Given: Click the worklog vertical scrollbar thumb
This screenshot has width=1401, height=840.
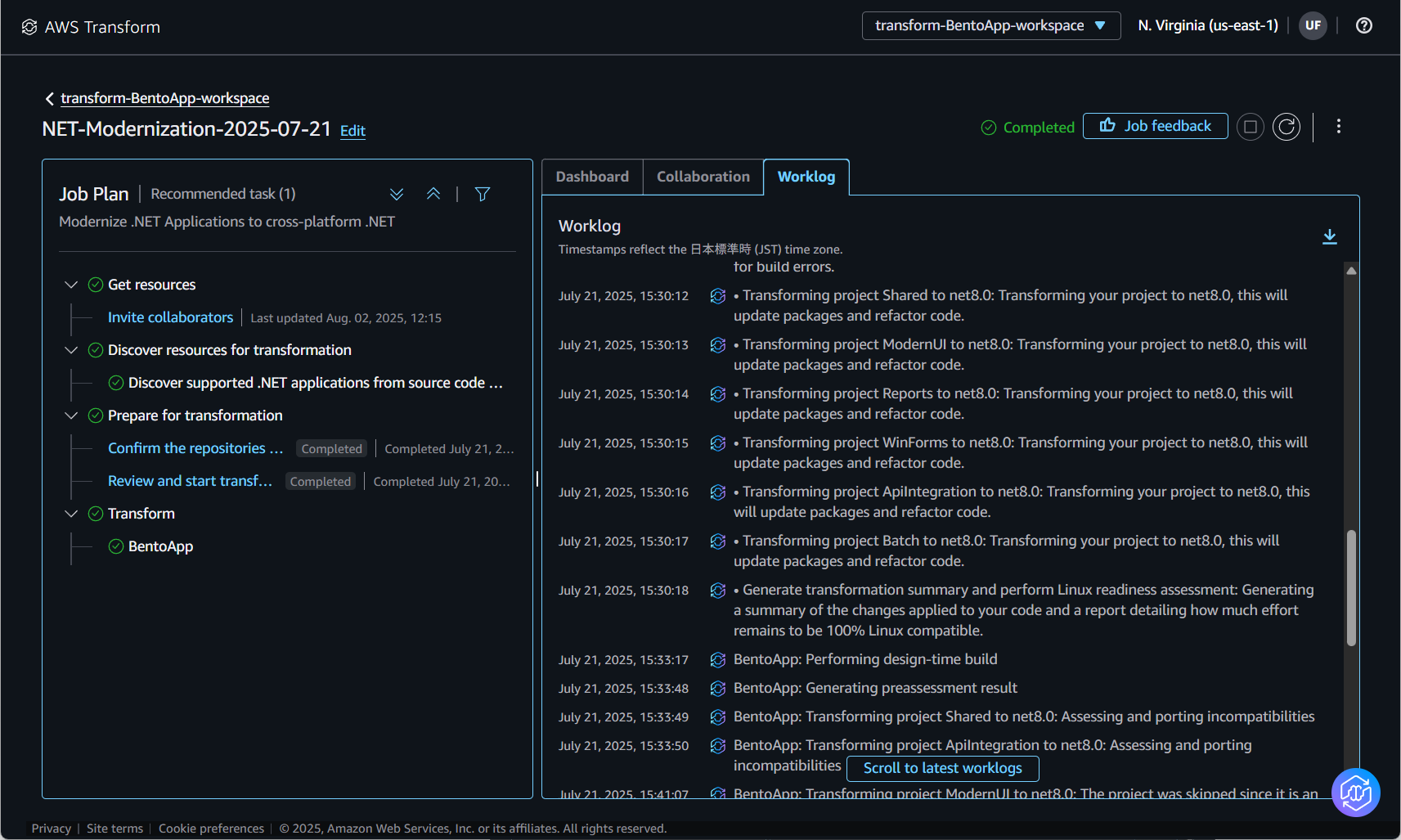Looking at the screenshot, I should click(x=1351, y=588).
